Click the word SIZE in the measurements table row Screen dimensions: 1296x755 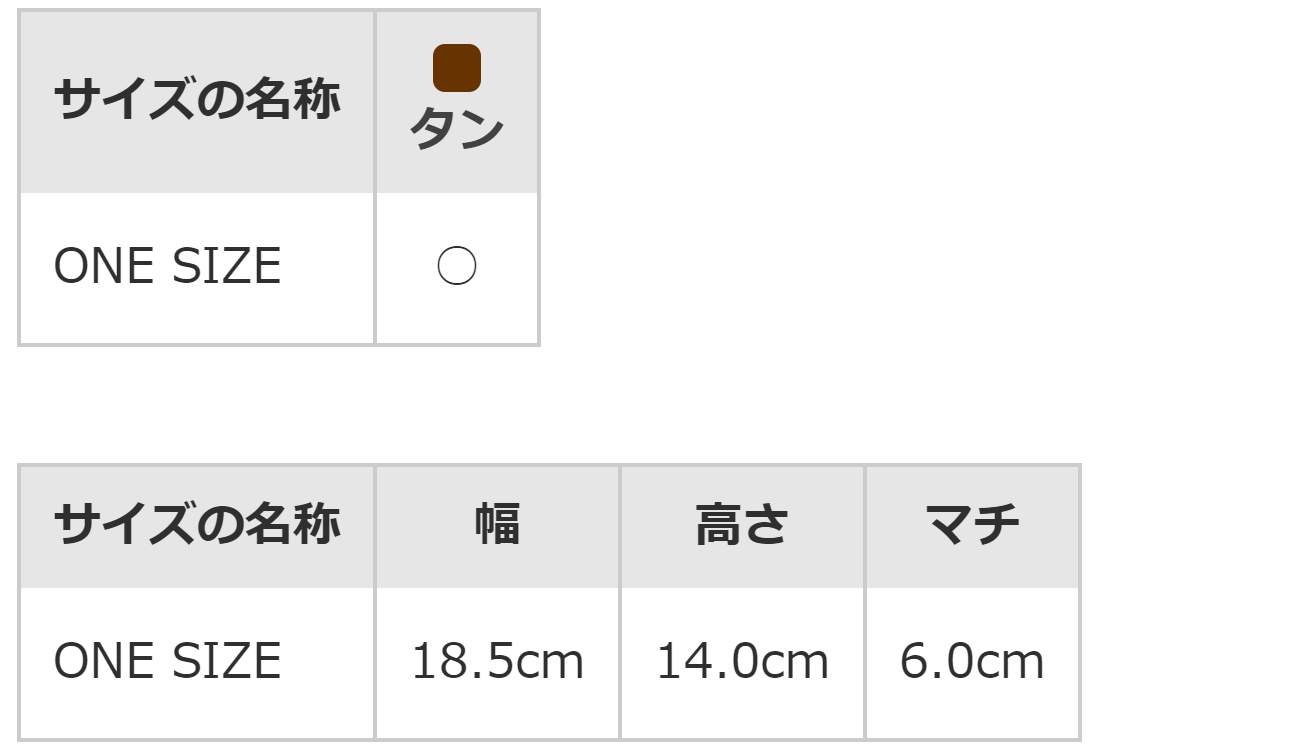pos(227,662)
